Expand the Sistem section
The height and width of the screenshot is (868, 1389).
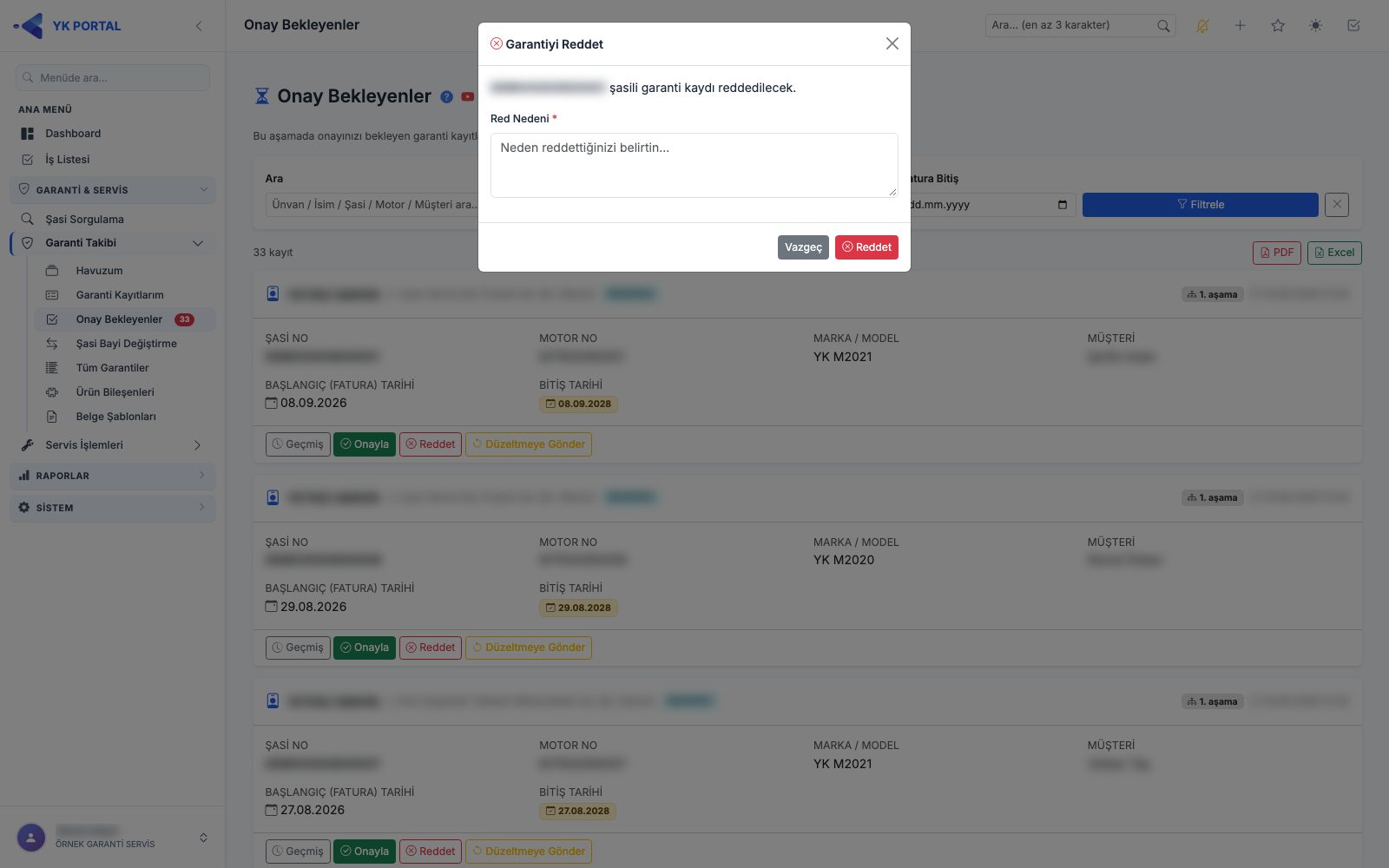tap(113, 508)
